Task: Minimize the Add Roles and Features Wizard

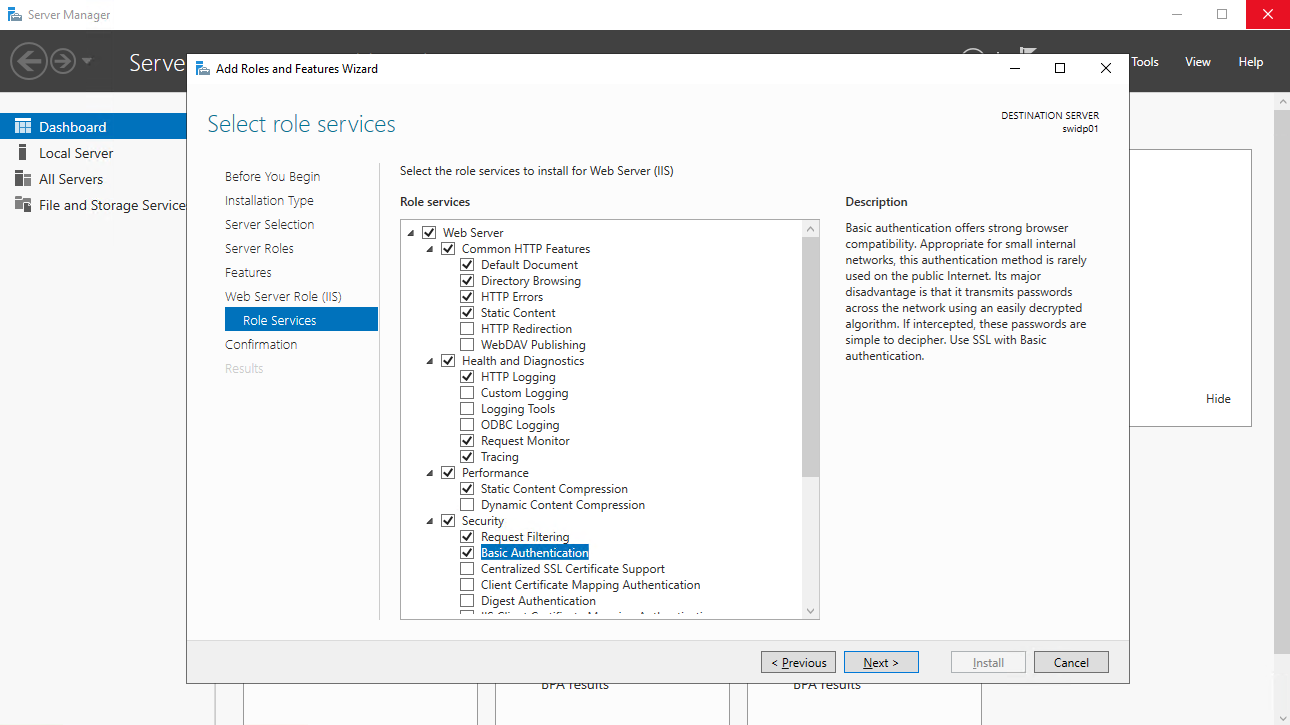Action: pyautogui.click(x=1015, y=68)
